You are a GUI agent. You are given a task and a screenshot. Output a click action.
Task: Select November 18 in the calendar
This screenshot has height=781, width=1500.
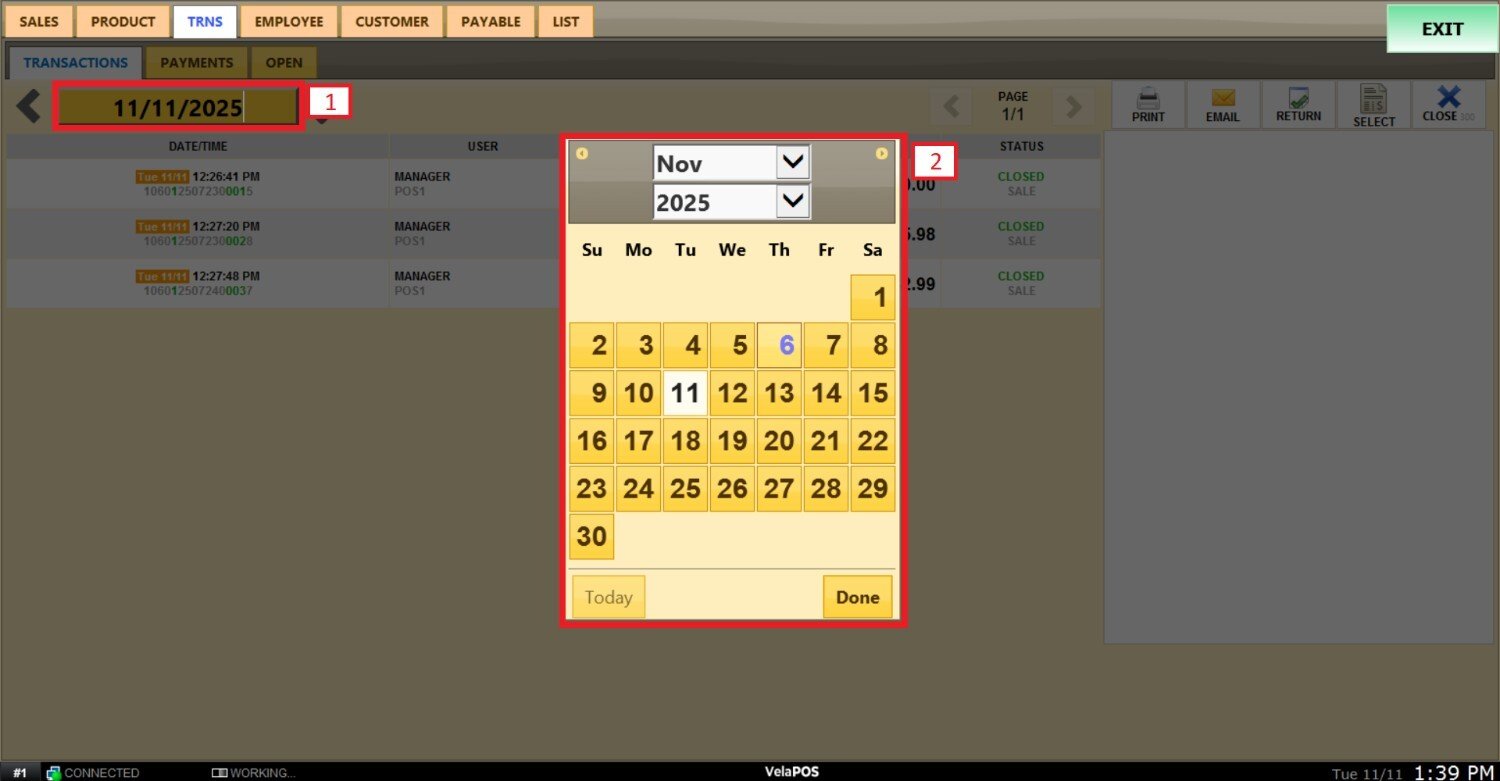click(685, 441)
